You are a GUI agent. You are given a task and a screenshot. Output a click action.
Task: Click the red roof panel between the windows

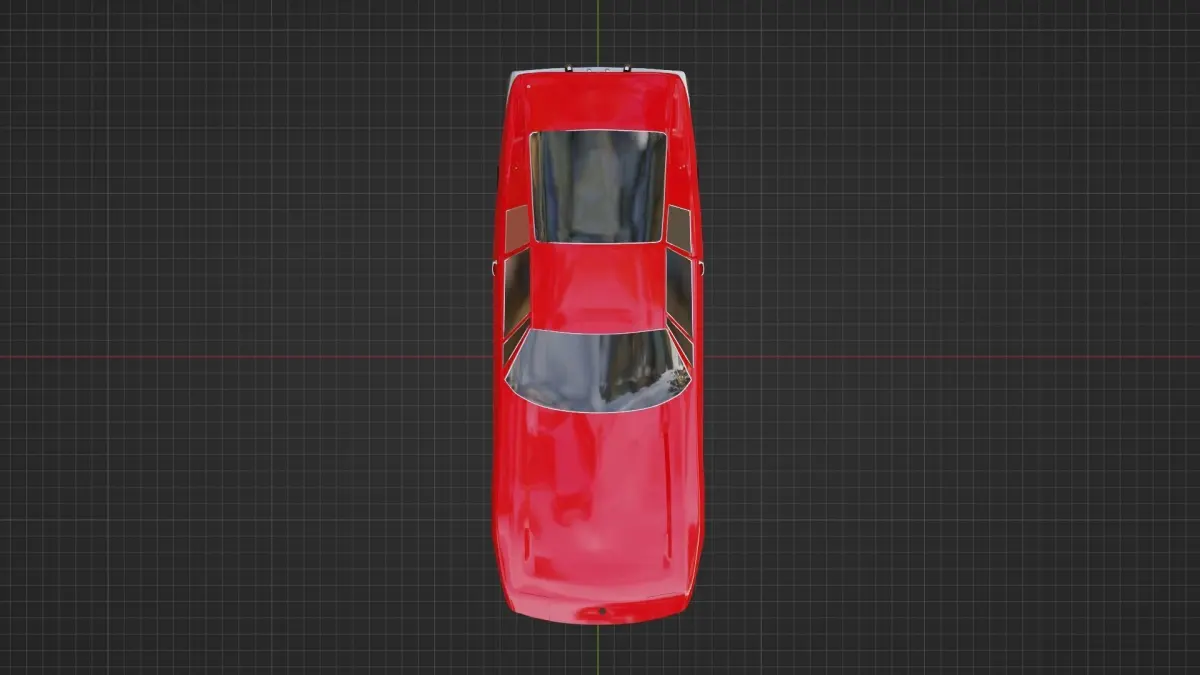point(598,287)
